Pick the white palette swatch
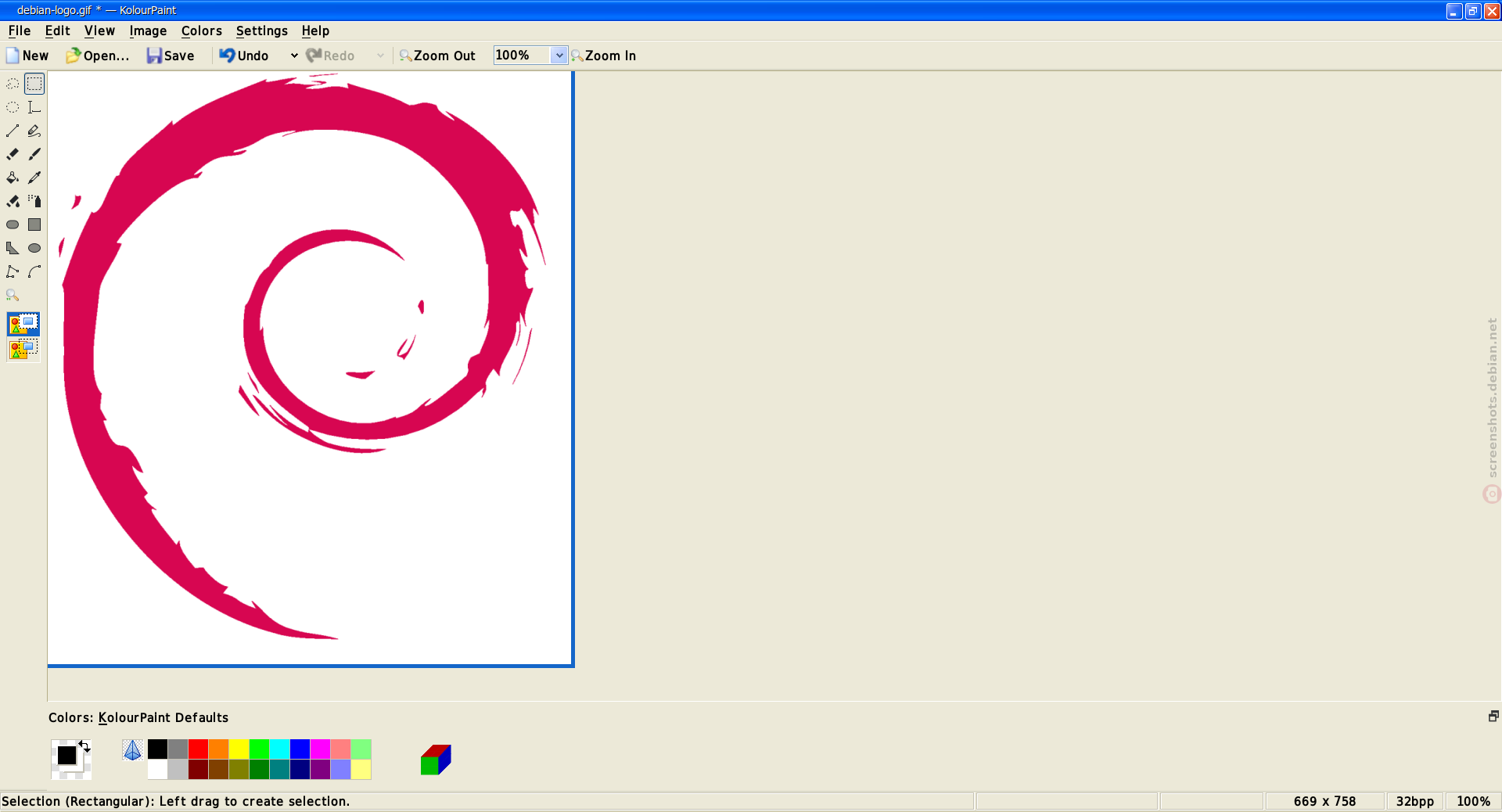Image resolution: width=1502 pixels, height=812 pixels. pyautogui.click(x=157, y=770)
